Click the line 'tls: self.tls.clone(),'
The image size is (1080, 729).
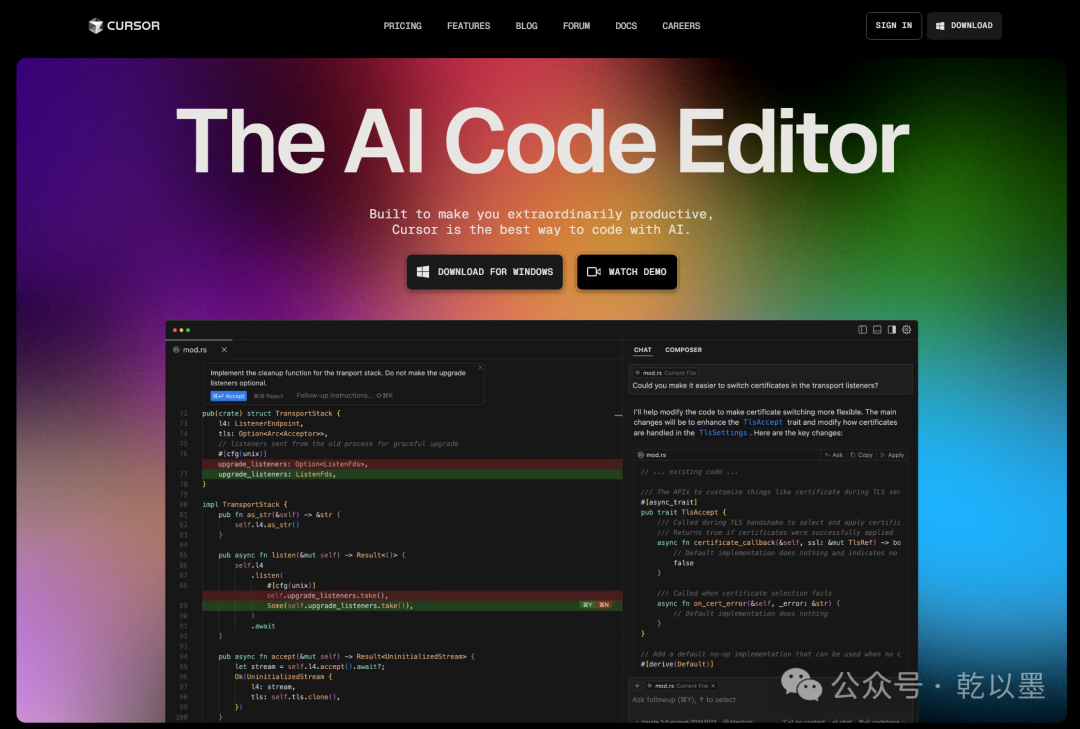[x=295, y=697]
